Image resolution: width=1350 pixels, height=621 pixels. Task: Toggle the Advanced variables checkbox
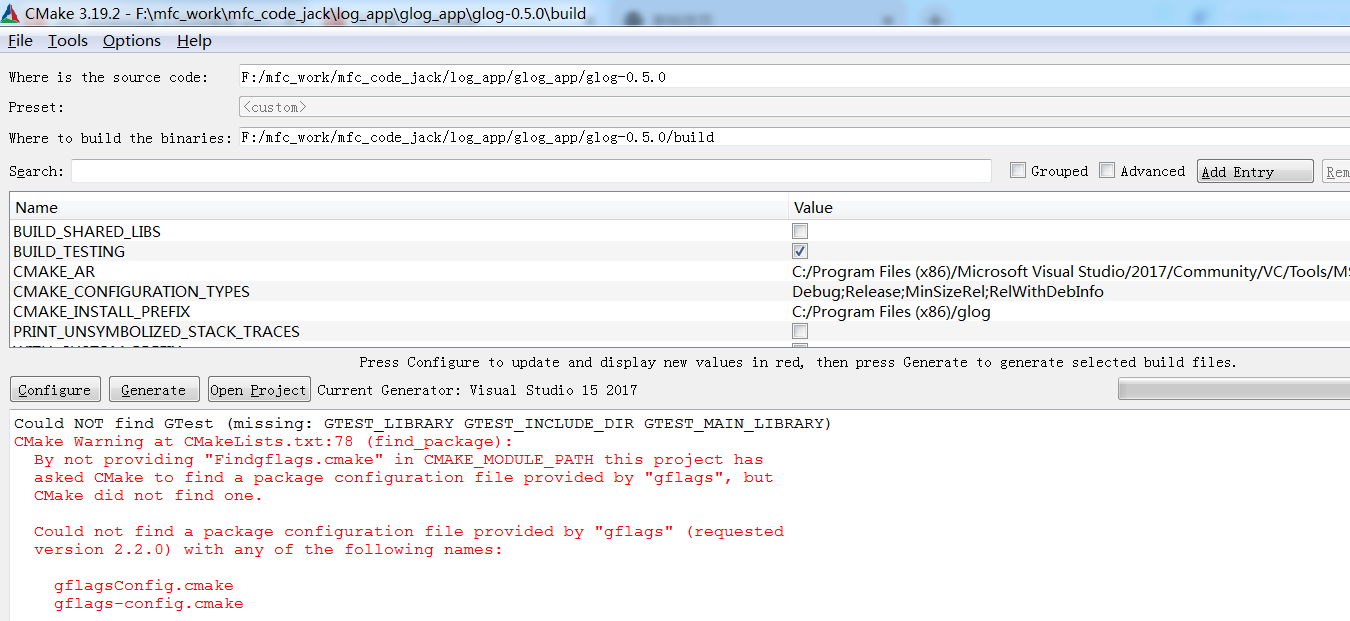coord(1107,170)
